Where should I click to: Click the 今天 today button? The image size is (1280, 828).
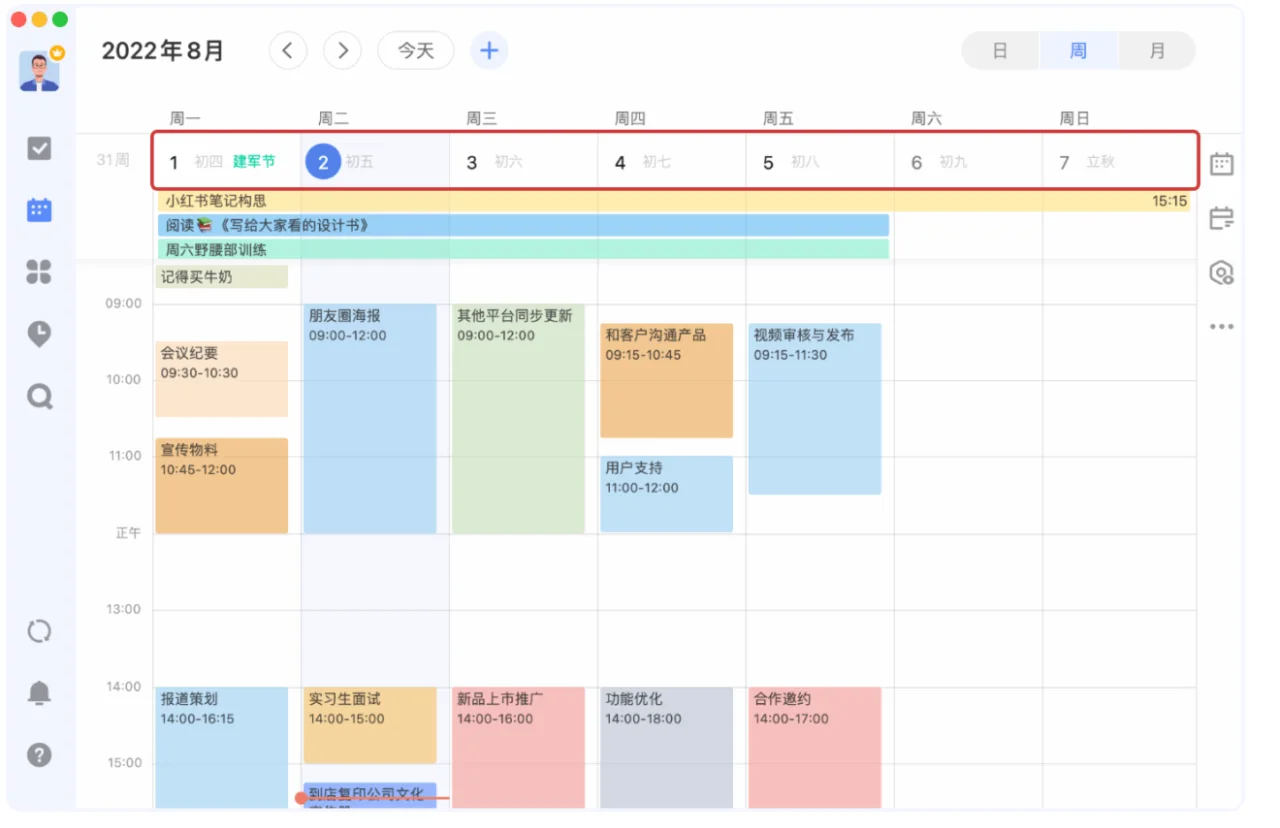click(415, 50)
